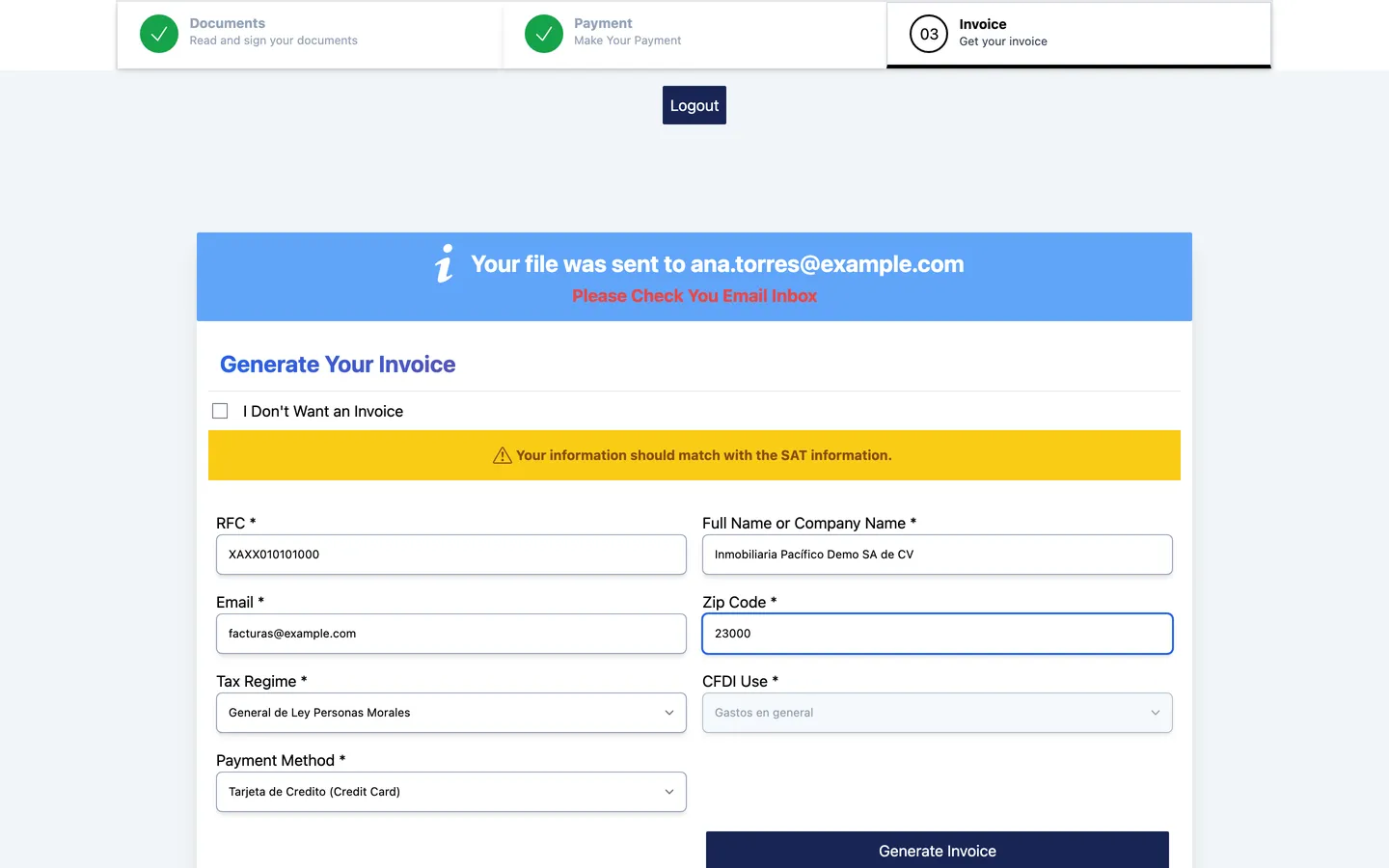
Task: Open the CFDI Use dropdown
Action: pos(938,713)
